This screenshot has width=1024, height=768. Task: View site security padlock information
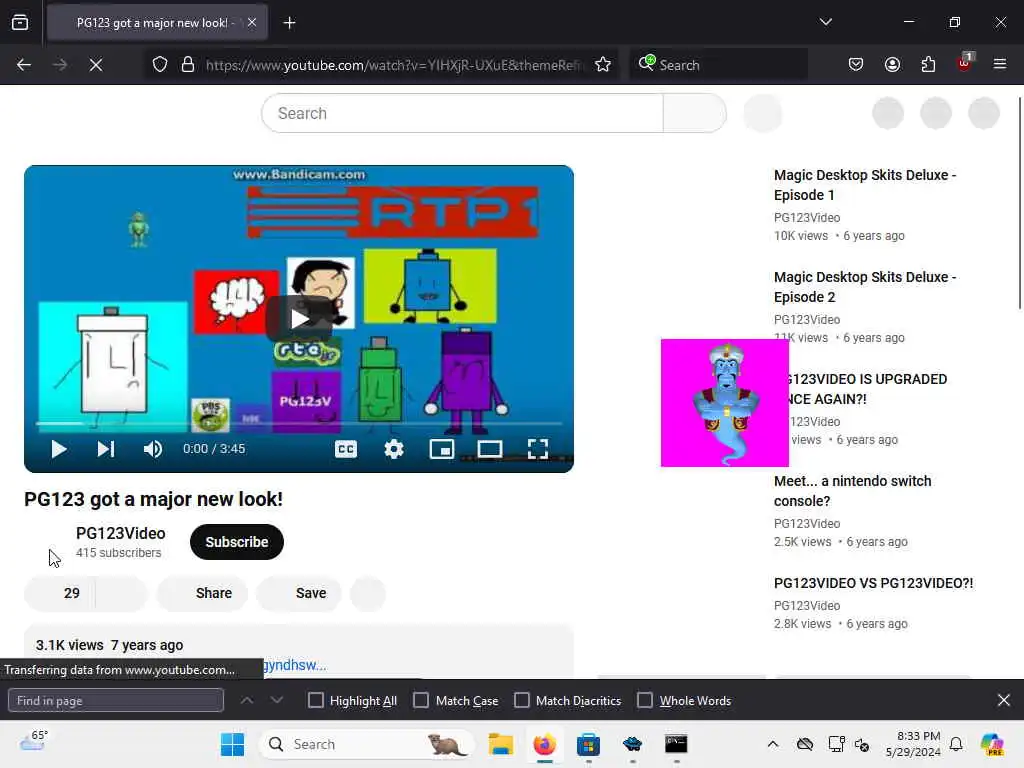click(x=187, y=65)
